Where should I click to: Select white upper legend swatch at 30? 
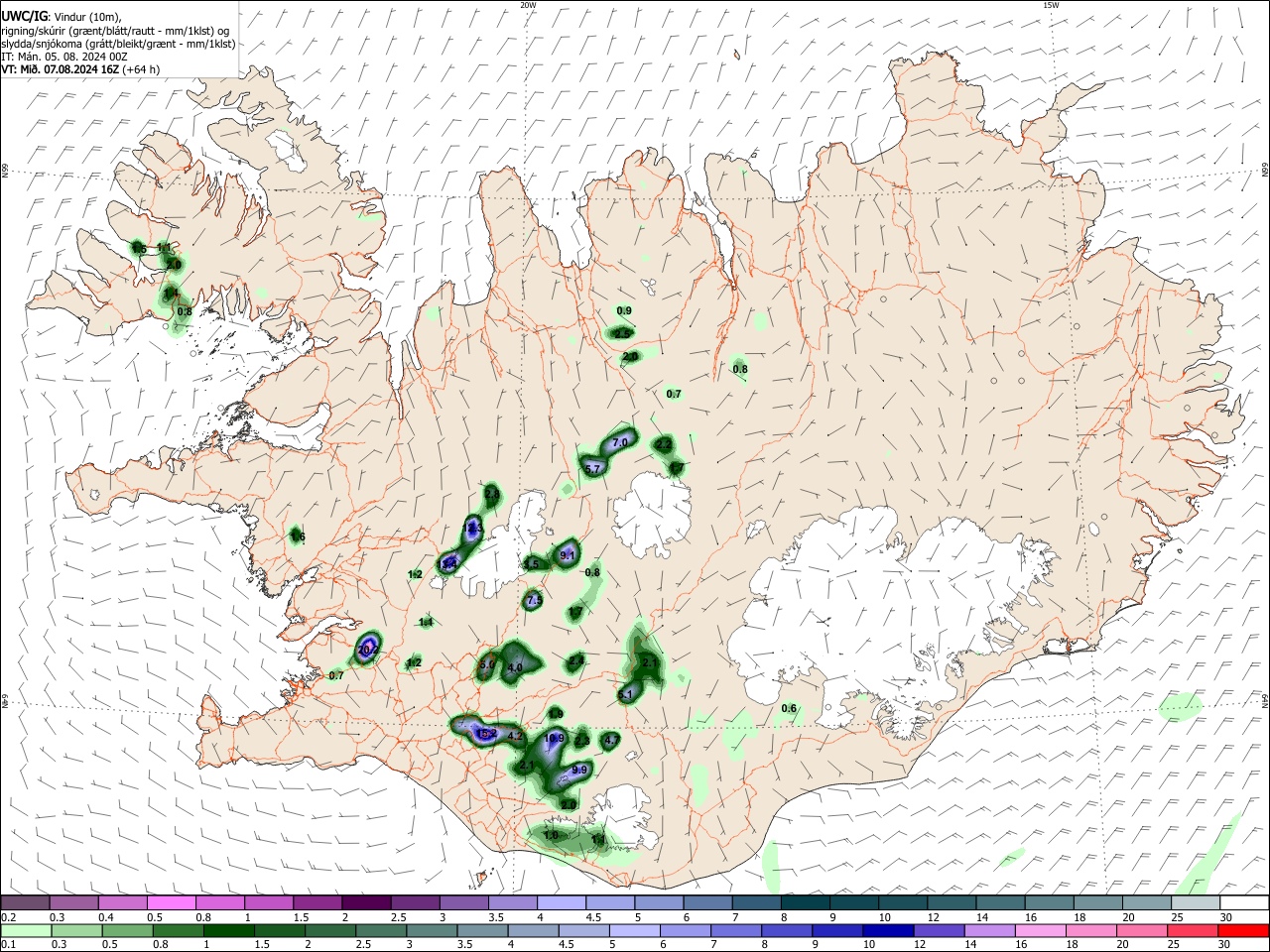[1245, 902]
